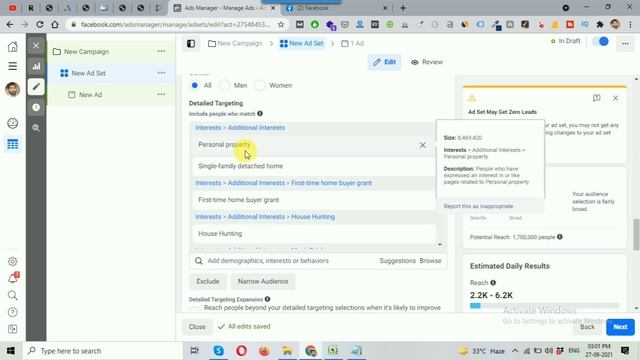Remove the Personal property interest
Image resolution: width=640 pixels, height=360 pixels.
422,145
